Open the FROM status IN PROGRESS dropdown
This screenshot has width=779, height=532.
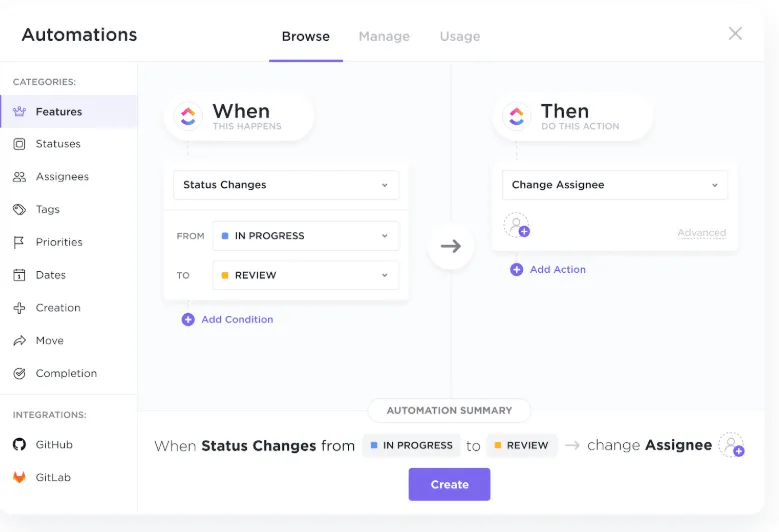[306, 236]
